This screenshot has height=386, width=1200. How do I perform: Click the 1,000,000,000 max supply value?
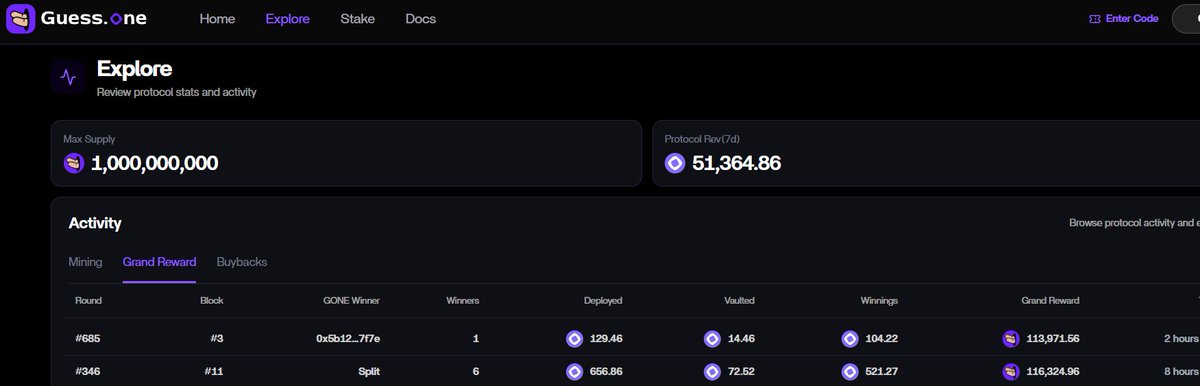click(154, 163)
